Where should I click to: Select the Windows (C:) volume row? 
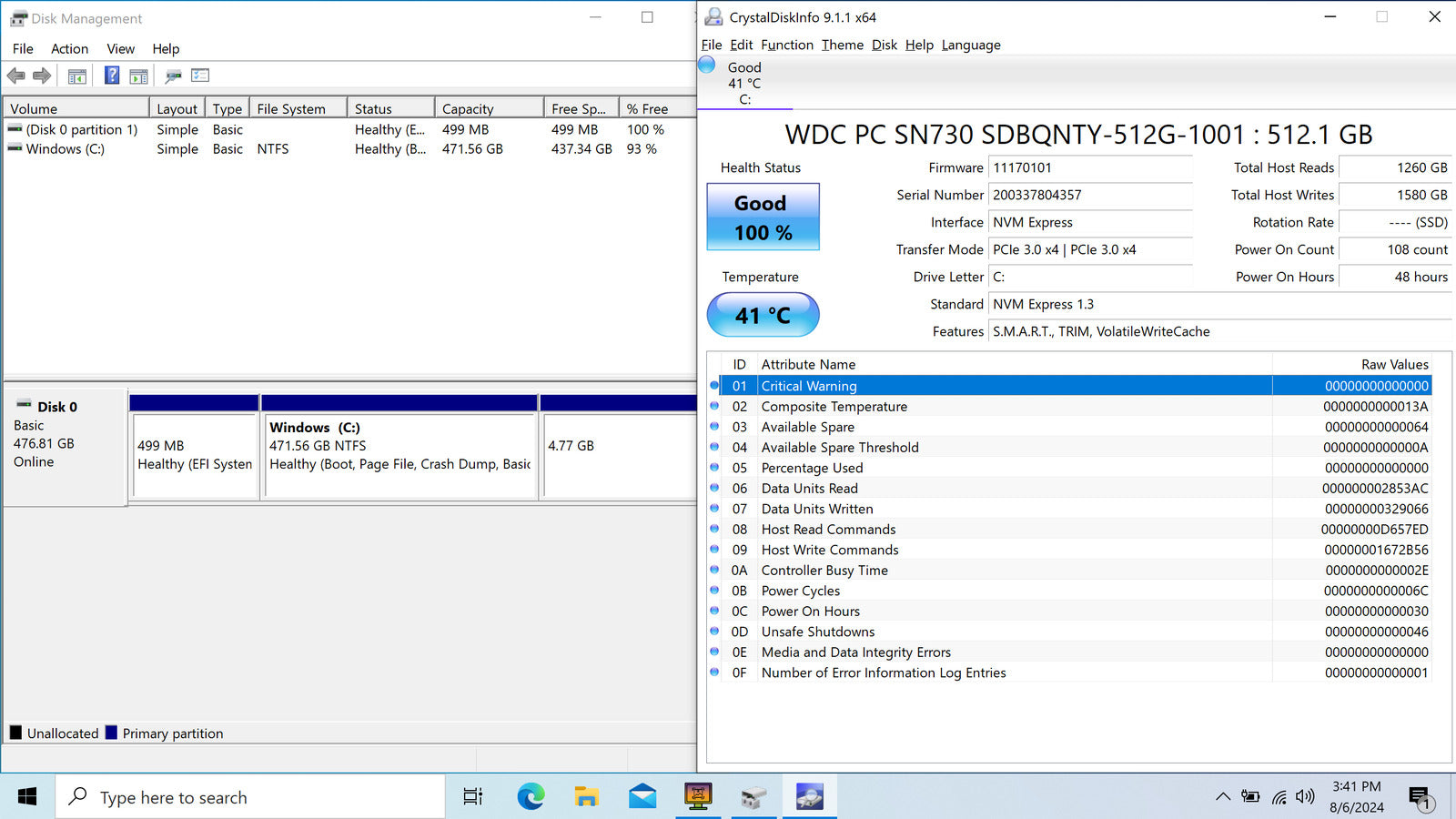349,148
